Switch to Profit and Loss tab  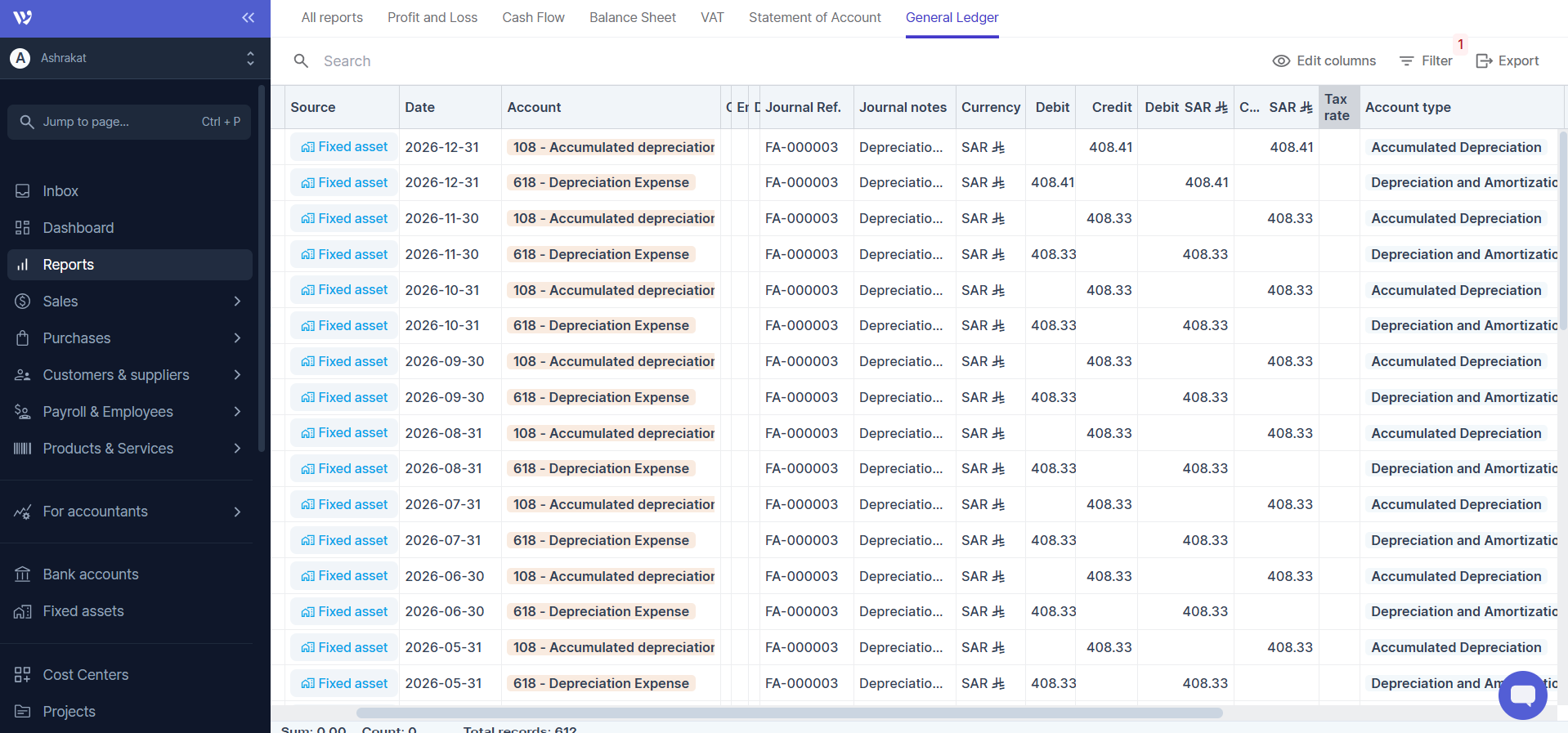pyautogui.click(x=432, y=18)
